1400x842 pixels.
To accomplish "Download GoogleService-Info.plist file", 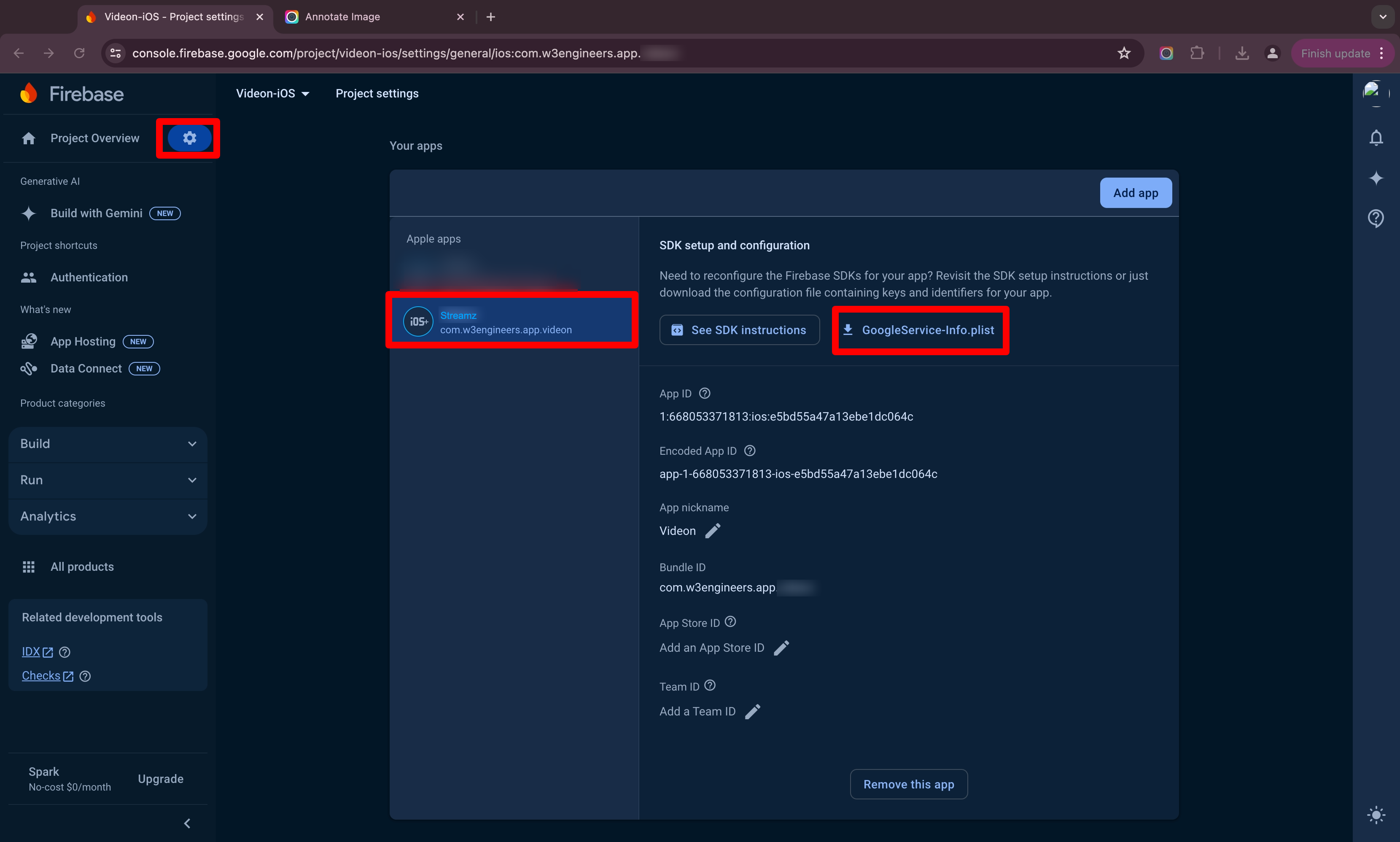I will point(919,330).
